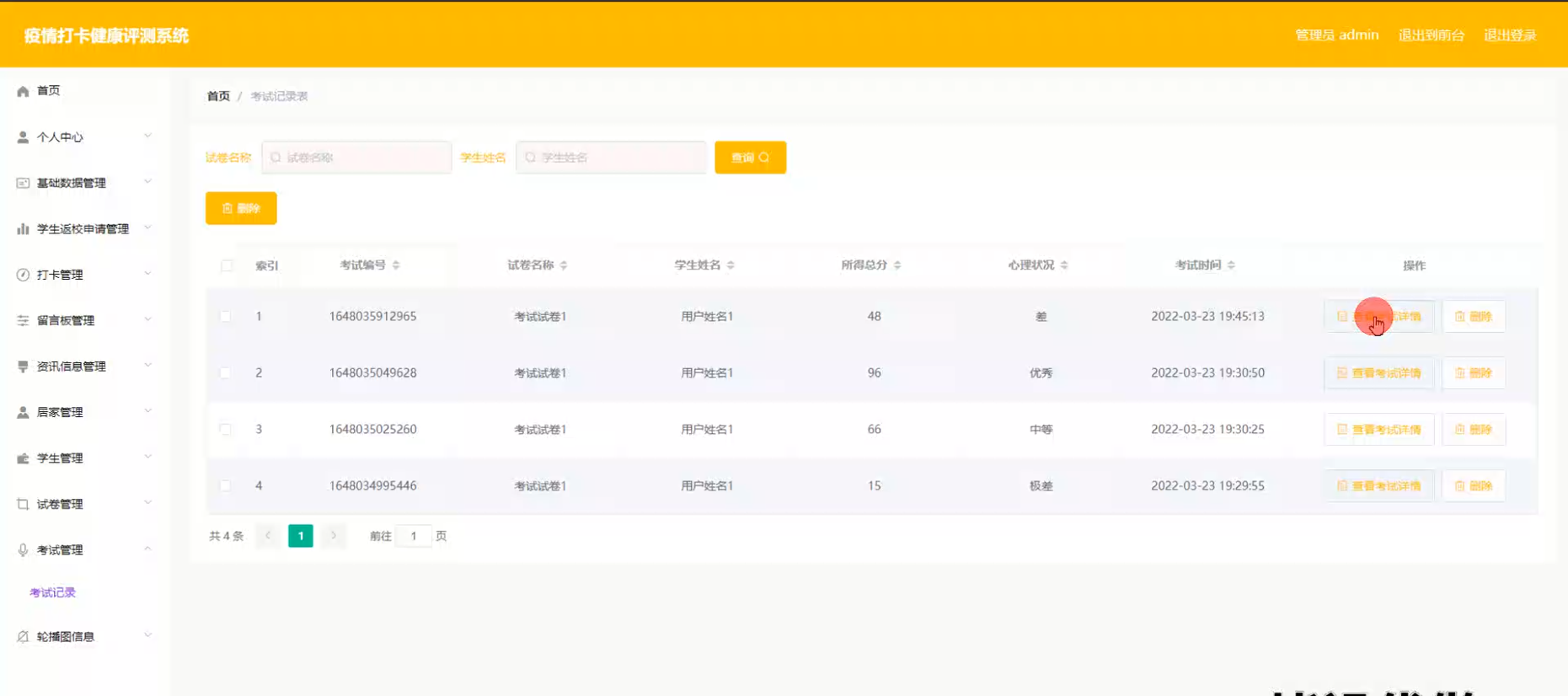Check the box for exam 1648035049628
The width and height of the screenshot is (1568, 696).
pyautogui.click(x=225, y=372)
